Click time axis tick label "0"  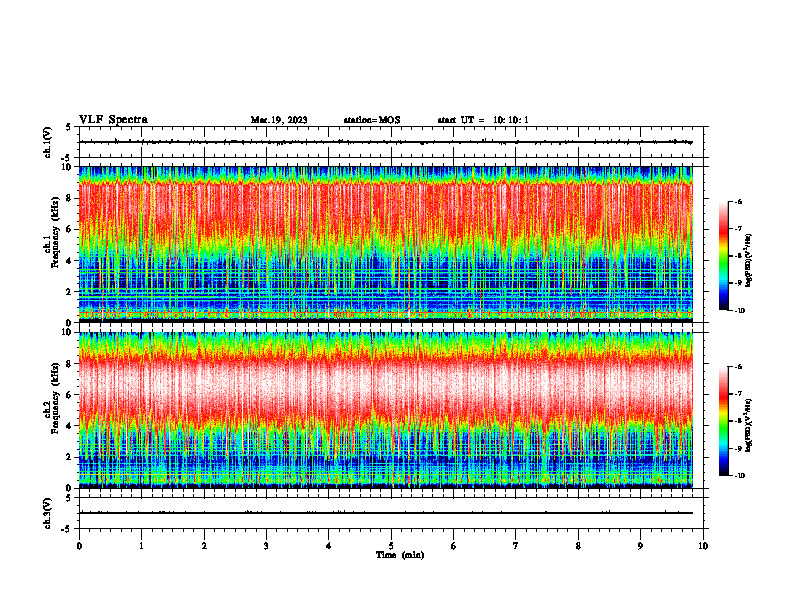[x=79, y=546]
